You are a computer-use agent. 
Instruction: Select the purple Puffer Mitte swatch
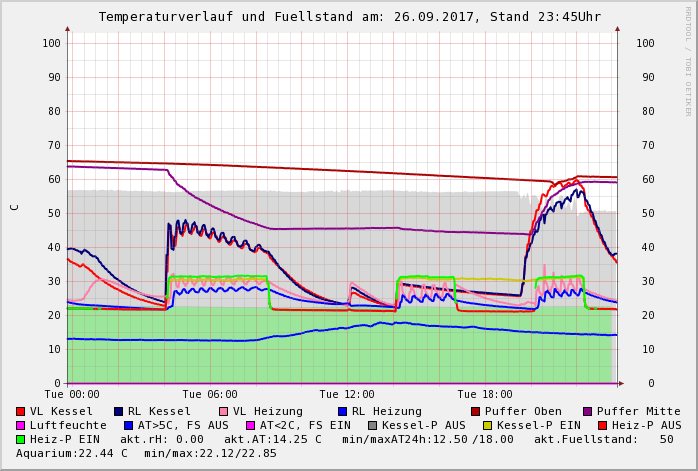(587, 411)
